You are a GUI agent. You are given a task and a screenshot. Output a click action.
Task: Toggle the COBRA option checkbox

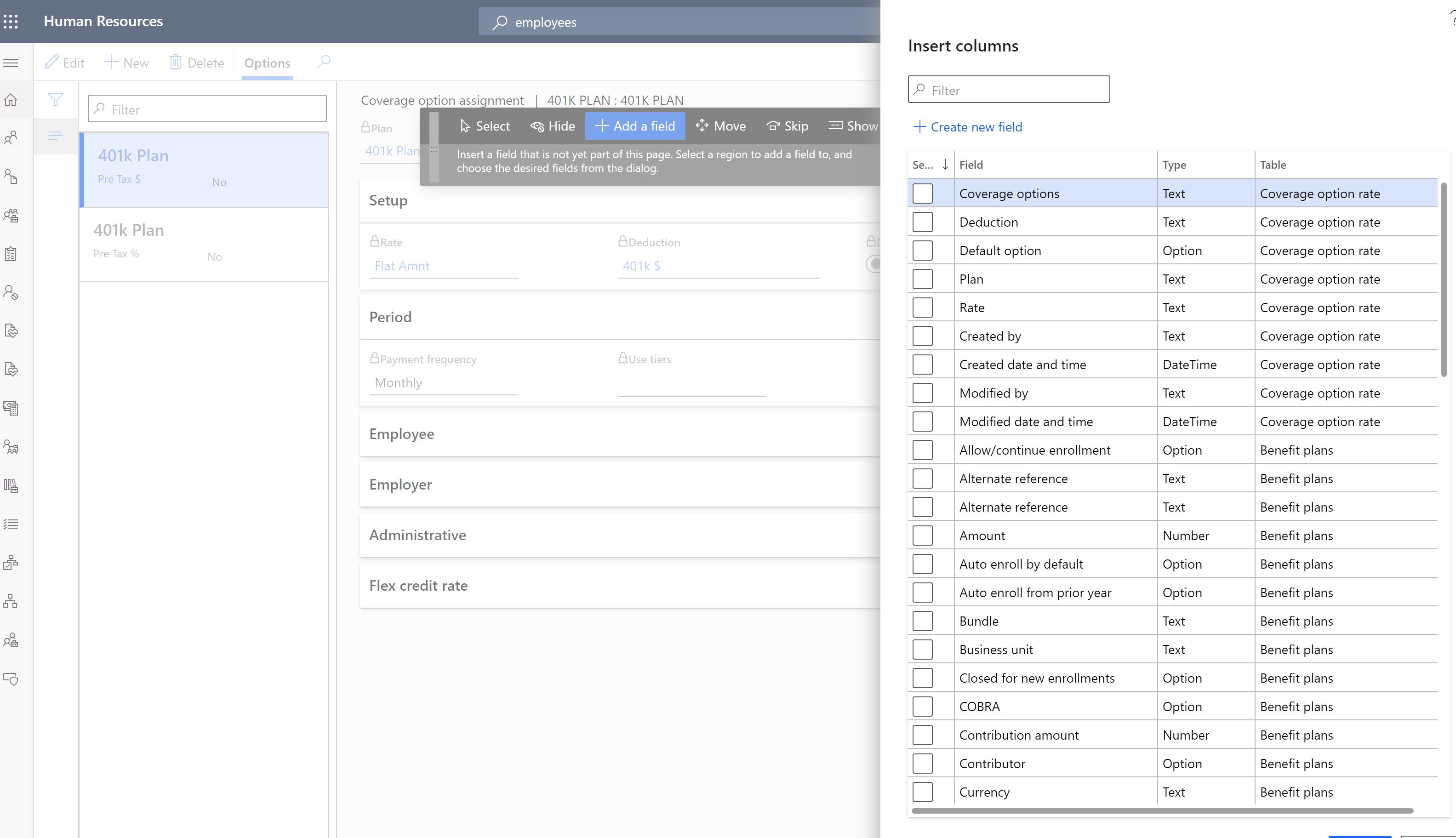(922, 706)
